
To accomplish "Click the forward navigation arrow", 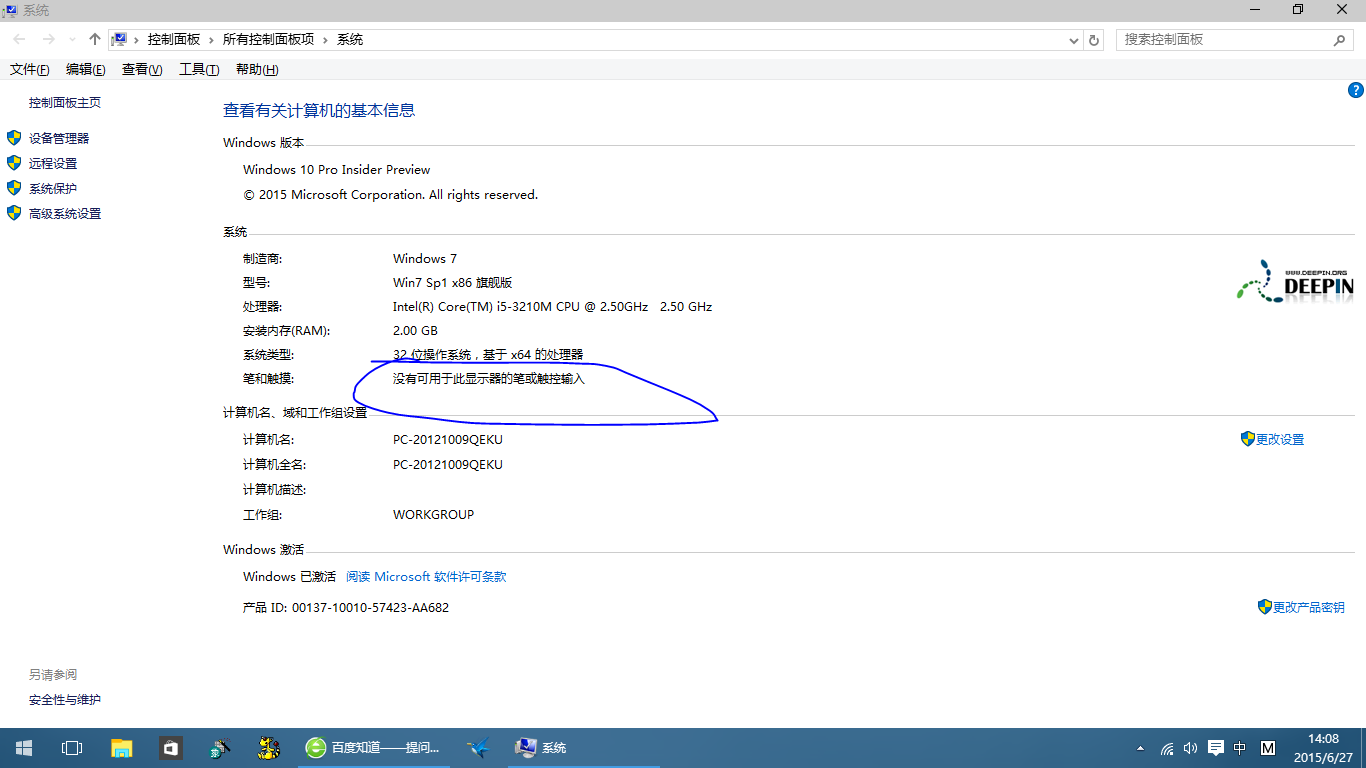I will 48,39.
